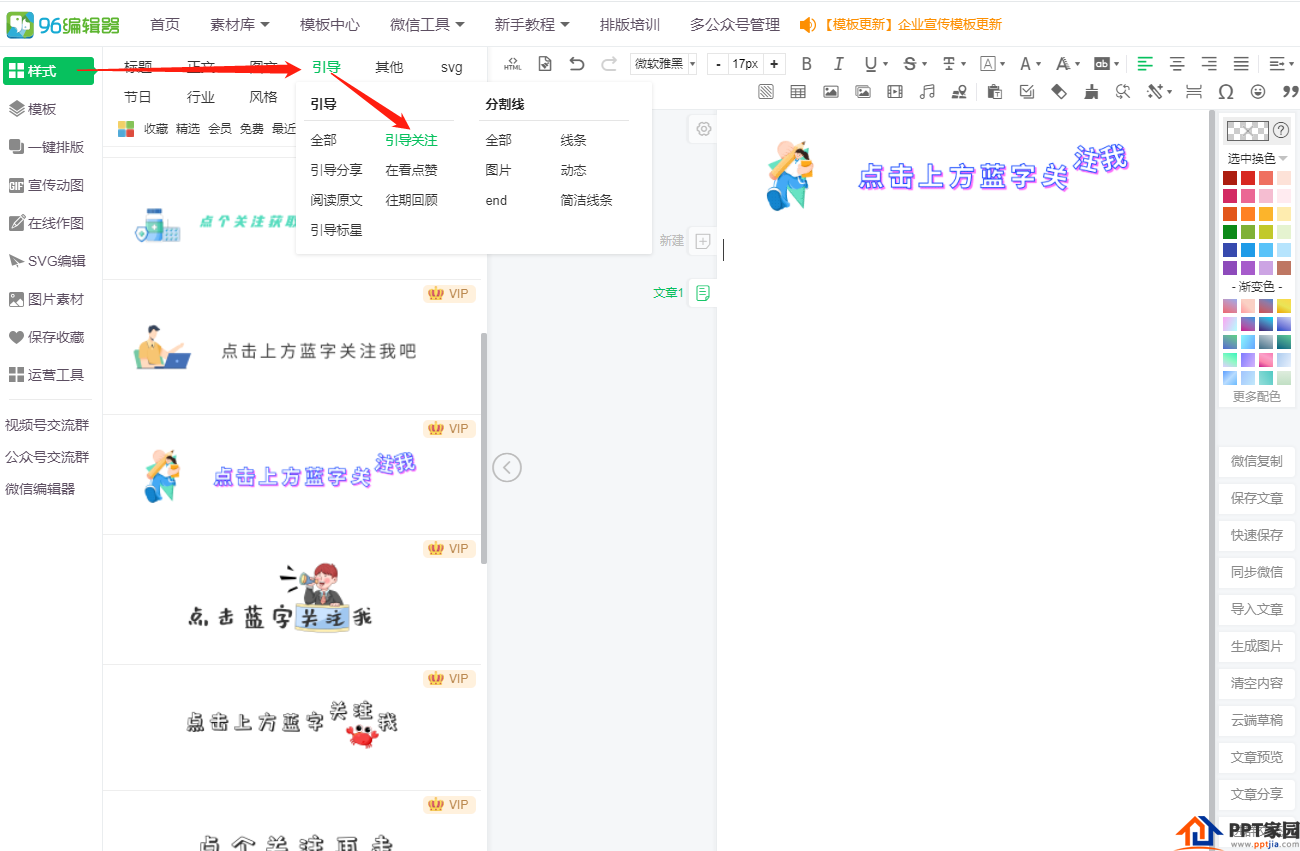Increase font size with plus button

(x=774, y=64)
